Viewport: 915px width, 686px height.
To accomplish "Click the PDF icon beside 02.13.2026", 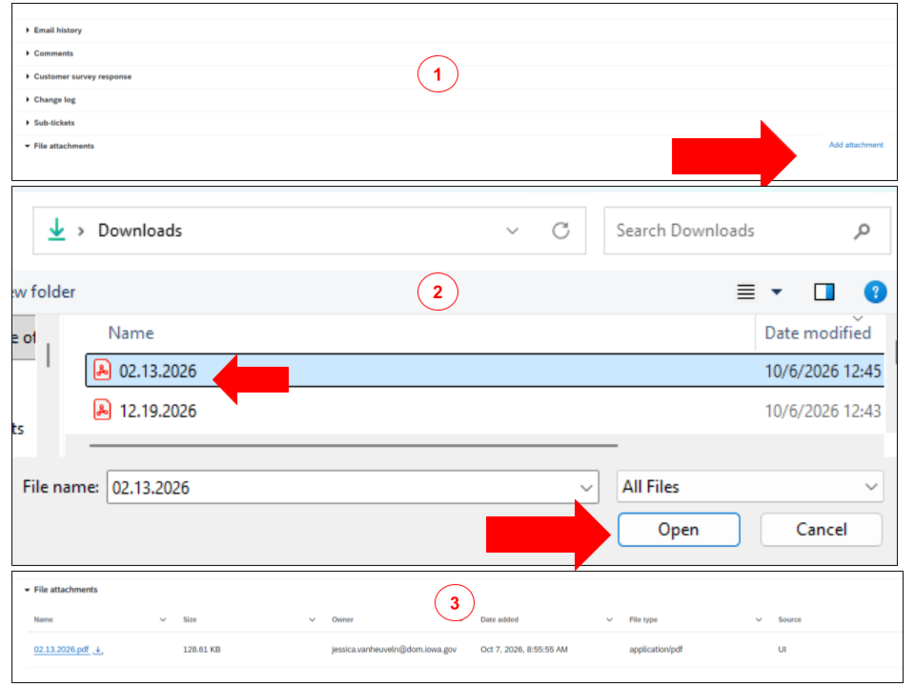I will (x=102, y=370).
